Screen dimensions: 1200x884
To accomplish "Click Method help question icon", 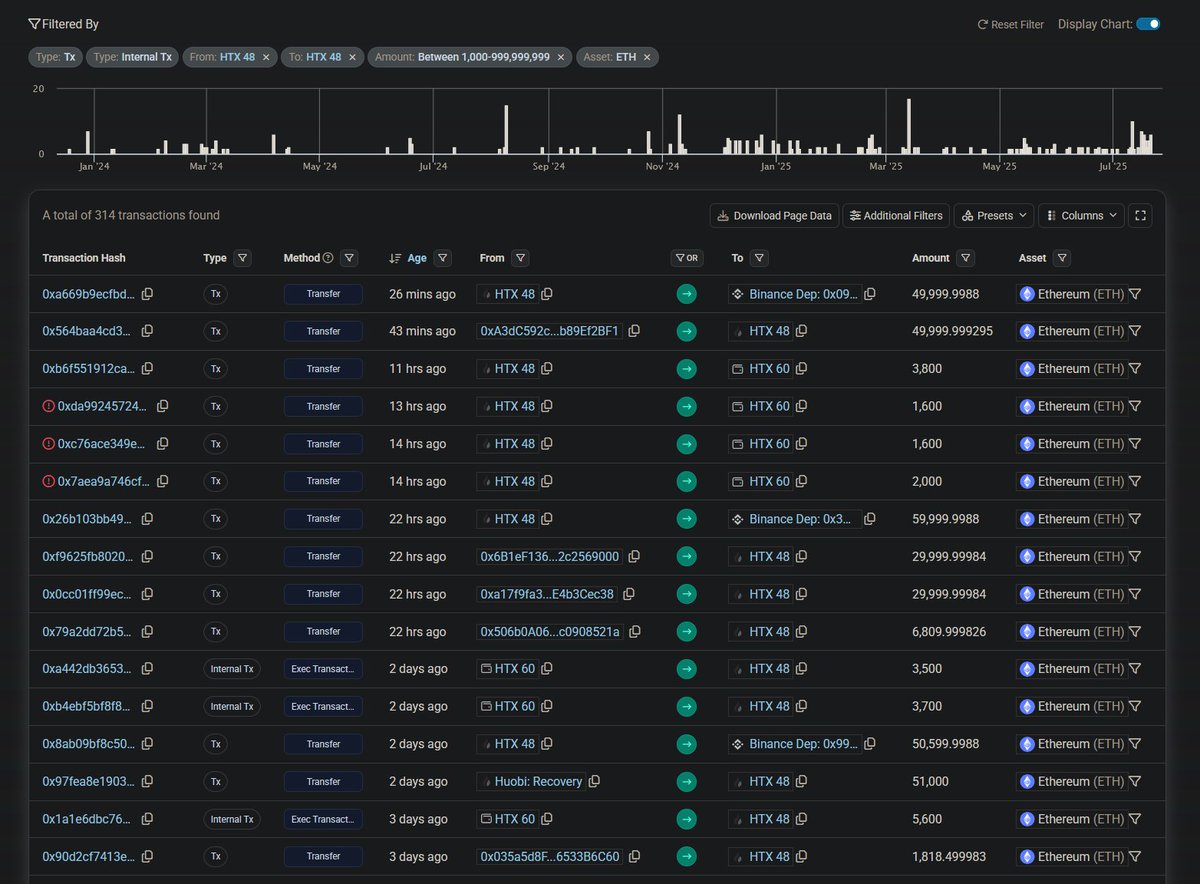I will point(329,258).
